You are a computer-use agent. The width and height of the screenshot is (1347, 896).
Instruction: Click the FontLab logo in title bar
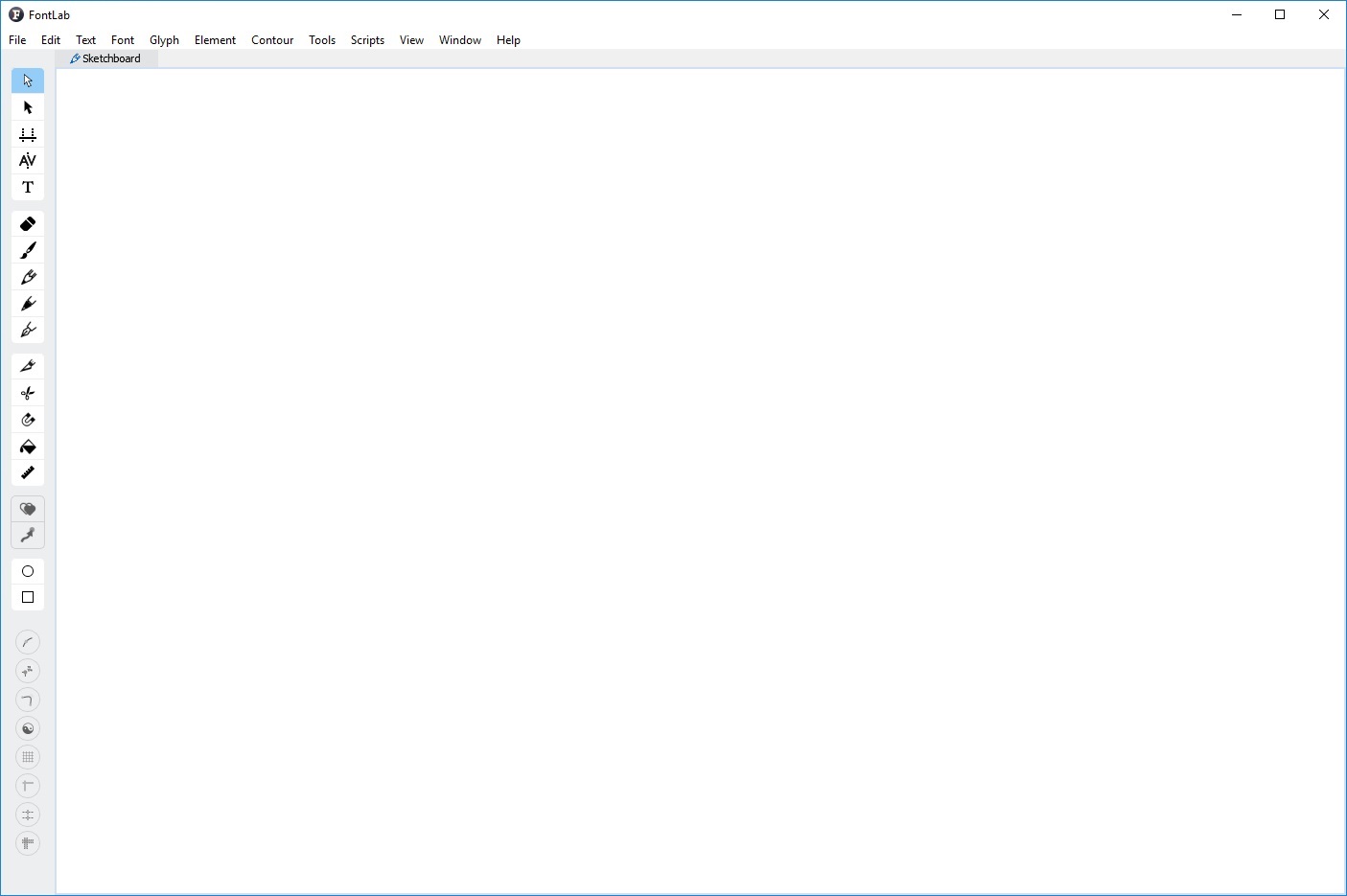click(x=15, y=14)
